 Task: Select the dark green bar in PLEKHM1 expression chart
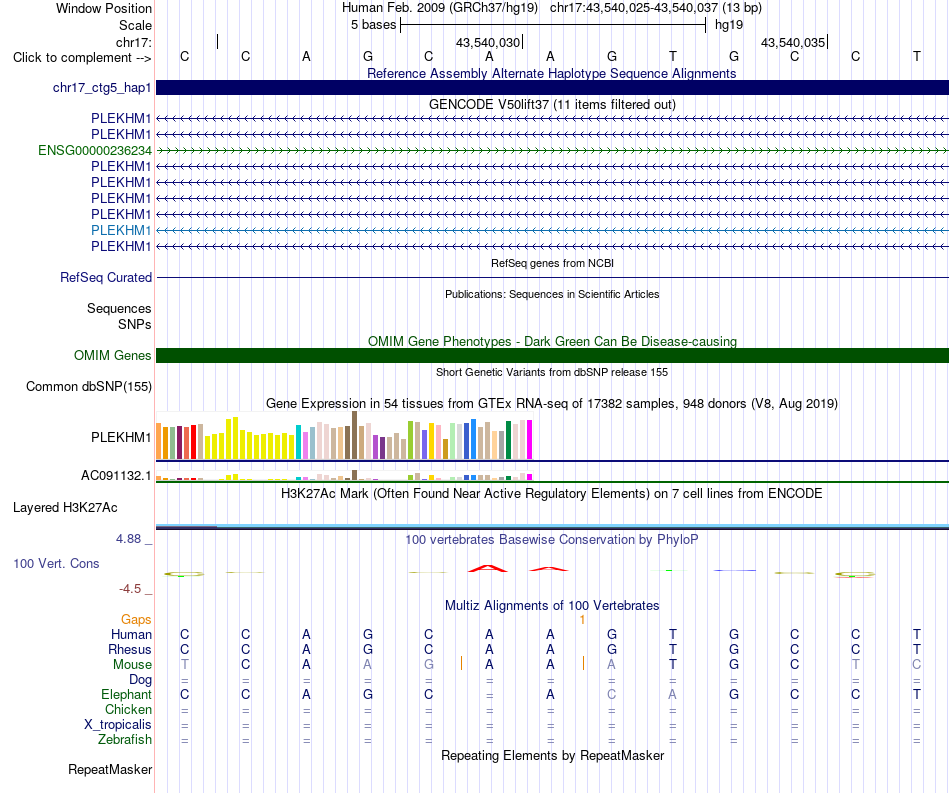508,440
